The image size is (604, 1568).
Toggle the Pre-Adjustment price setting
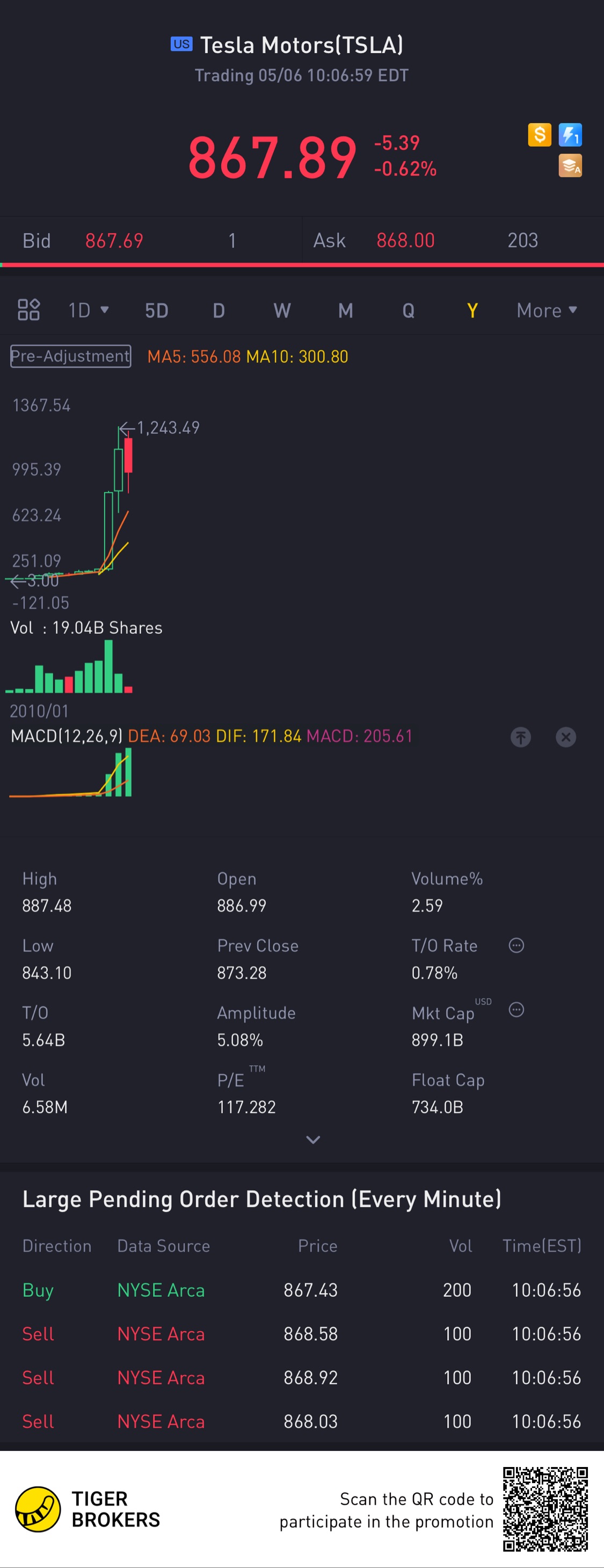(70, 356)
